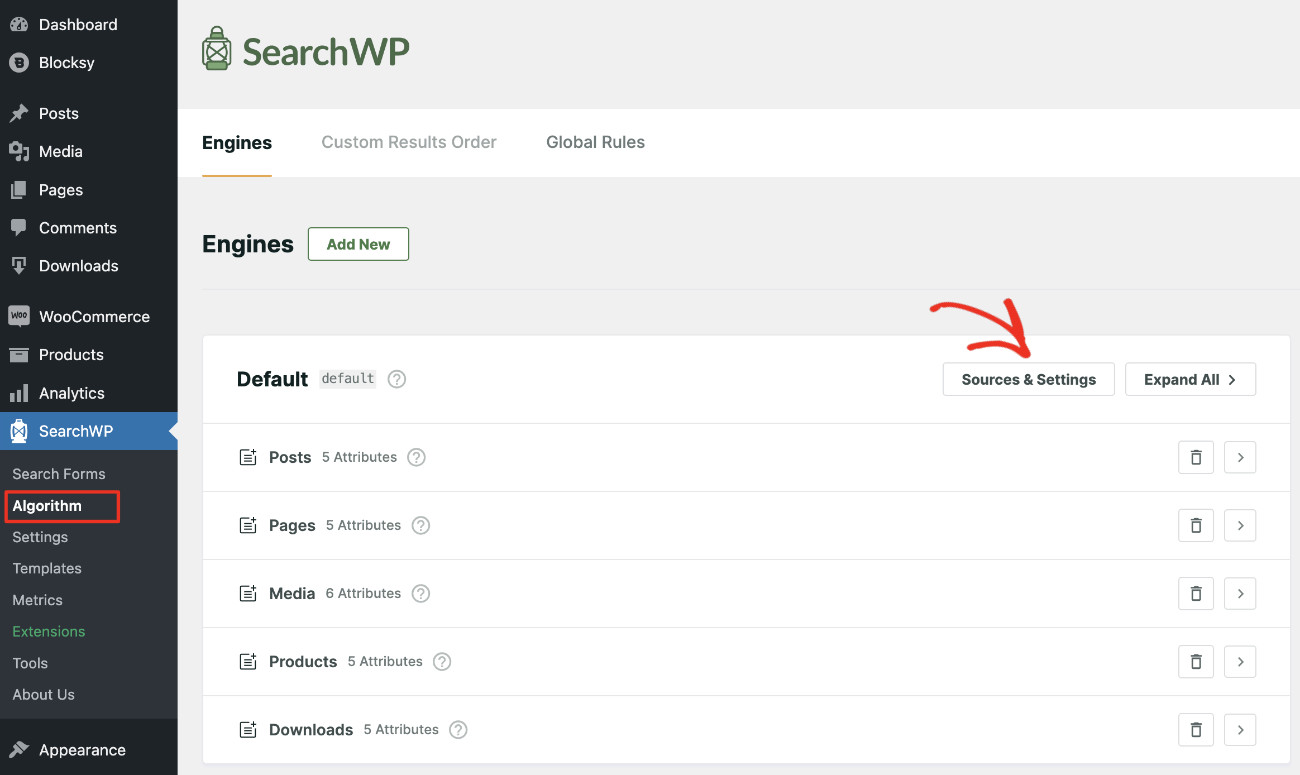
Task: Click Expand All for the Default engine
Action: [1190, 379]
